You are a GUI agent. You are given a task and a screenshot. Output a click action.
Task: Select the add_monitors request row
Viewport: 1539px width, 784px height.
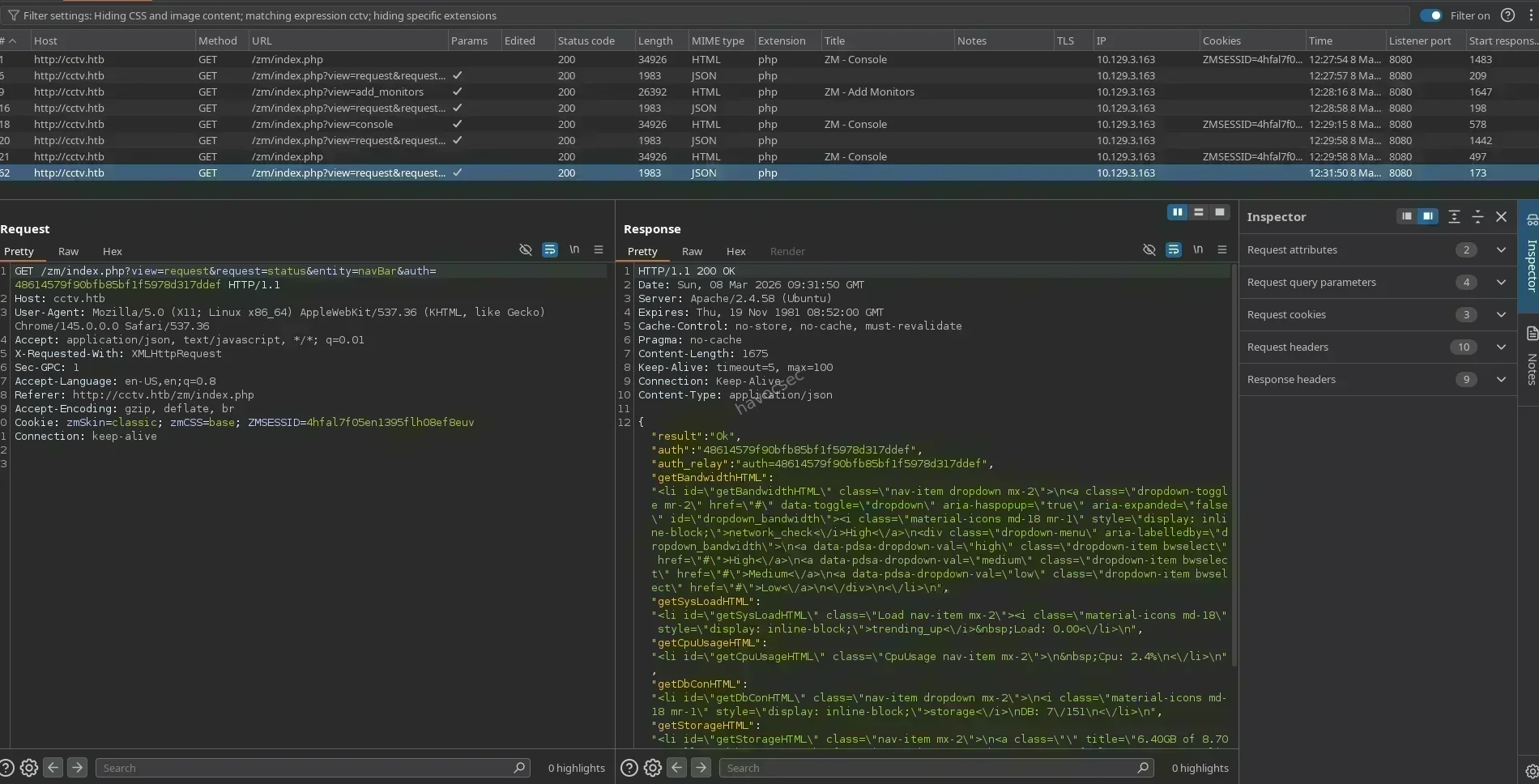pyautogui.click(x=769, y=92)
